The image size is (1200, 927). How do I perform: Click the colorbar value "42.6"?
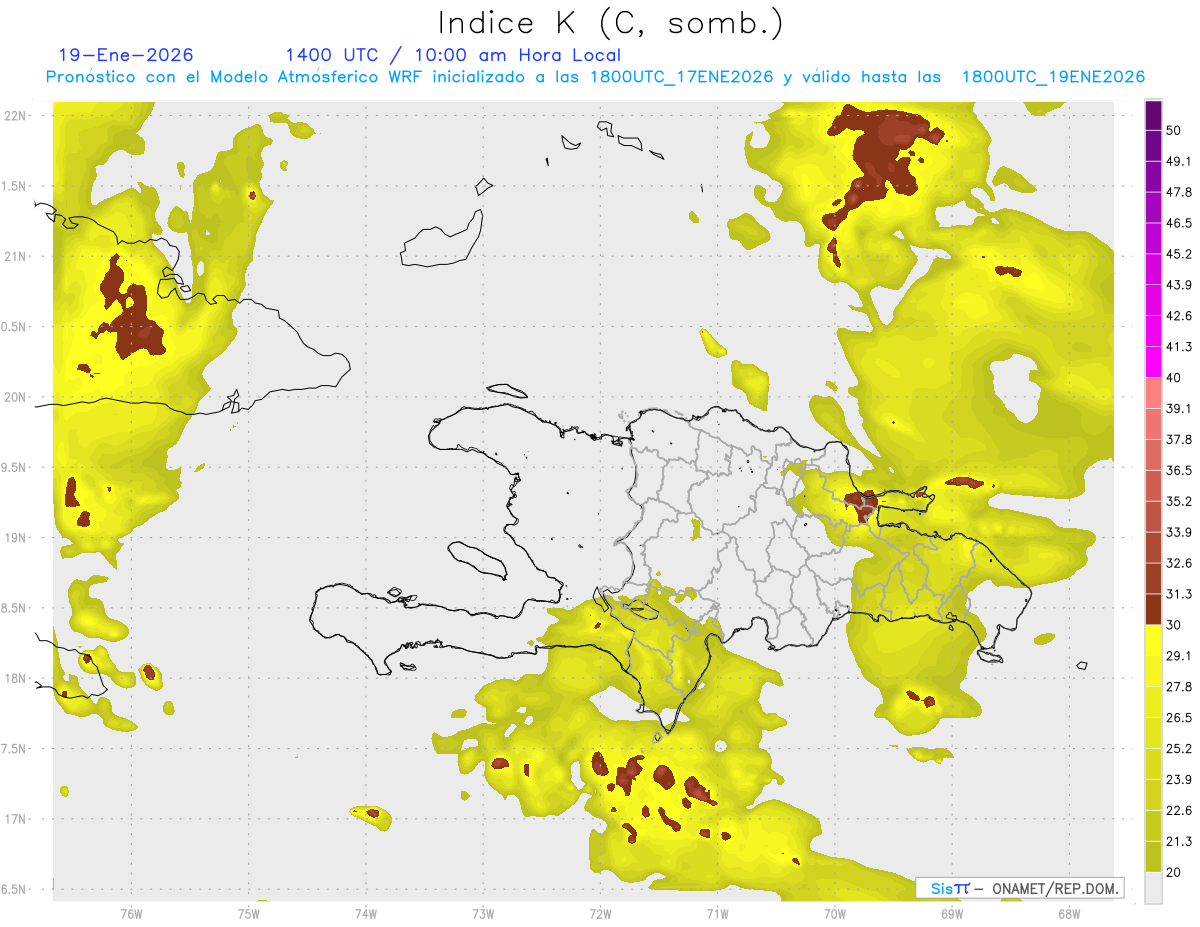point(1179,316)
